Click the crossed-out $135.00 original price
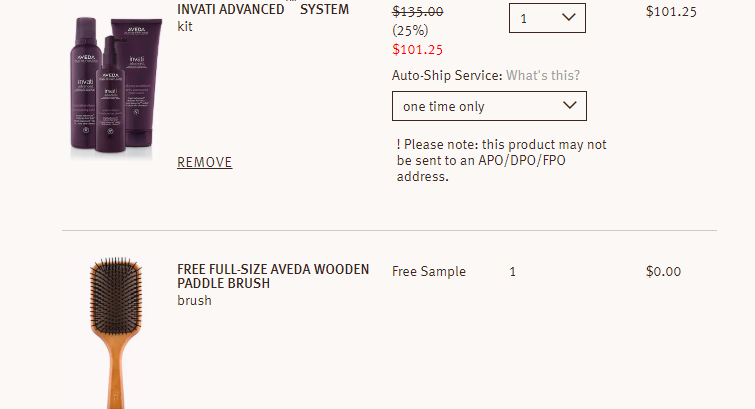The width and height of the screenshot is (755, 409). 417,12
